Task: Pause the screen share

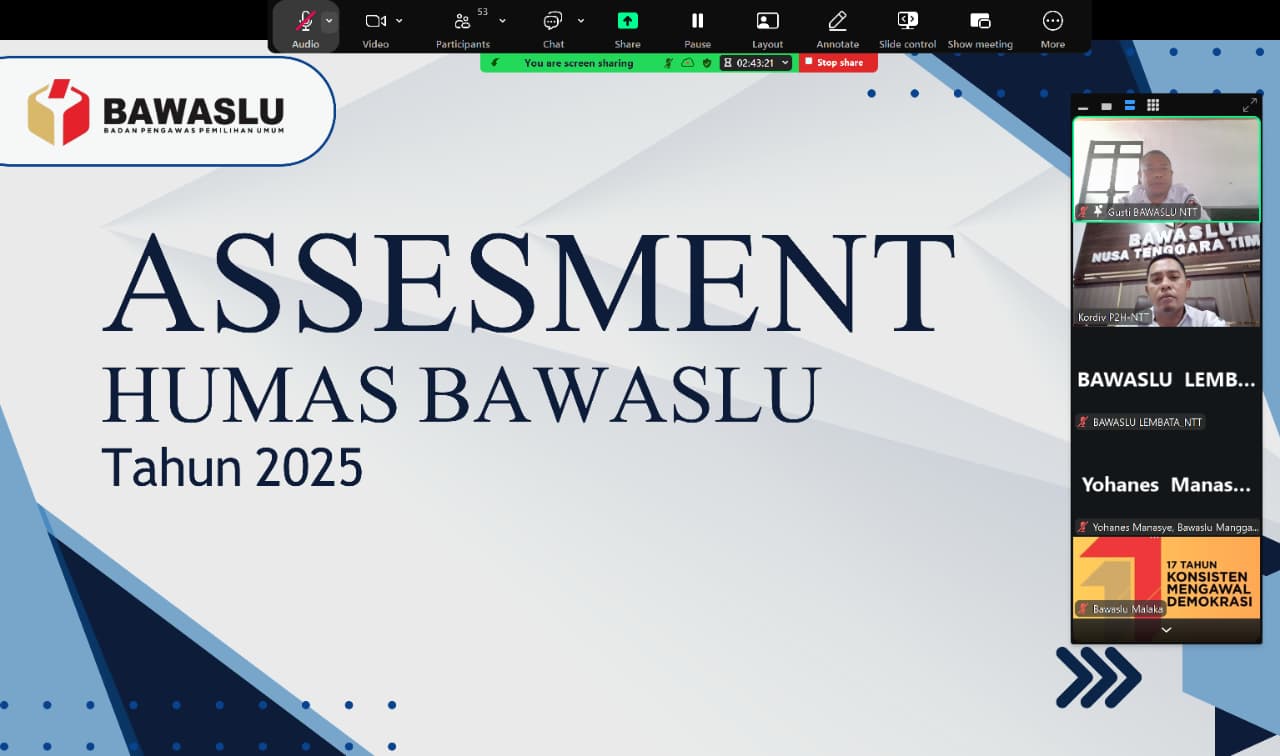Action: tap(697, 21)
